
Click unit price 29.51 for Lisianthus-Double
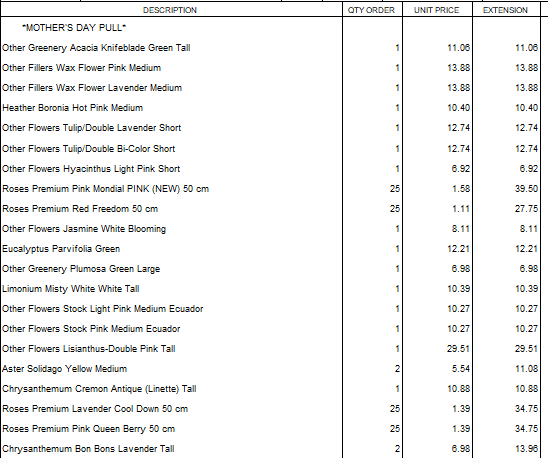click(459, 349)
